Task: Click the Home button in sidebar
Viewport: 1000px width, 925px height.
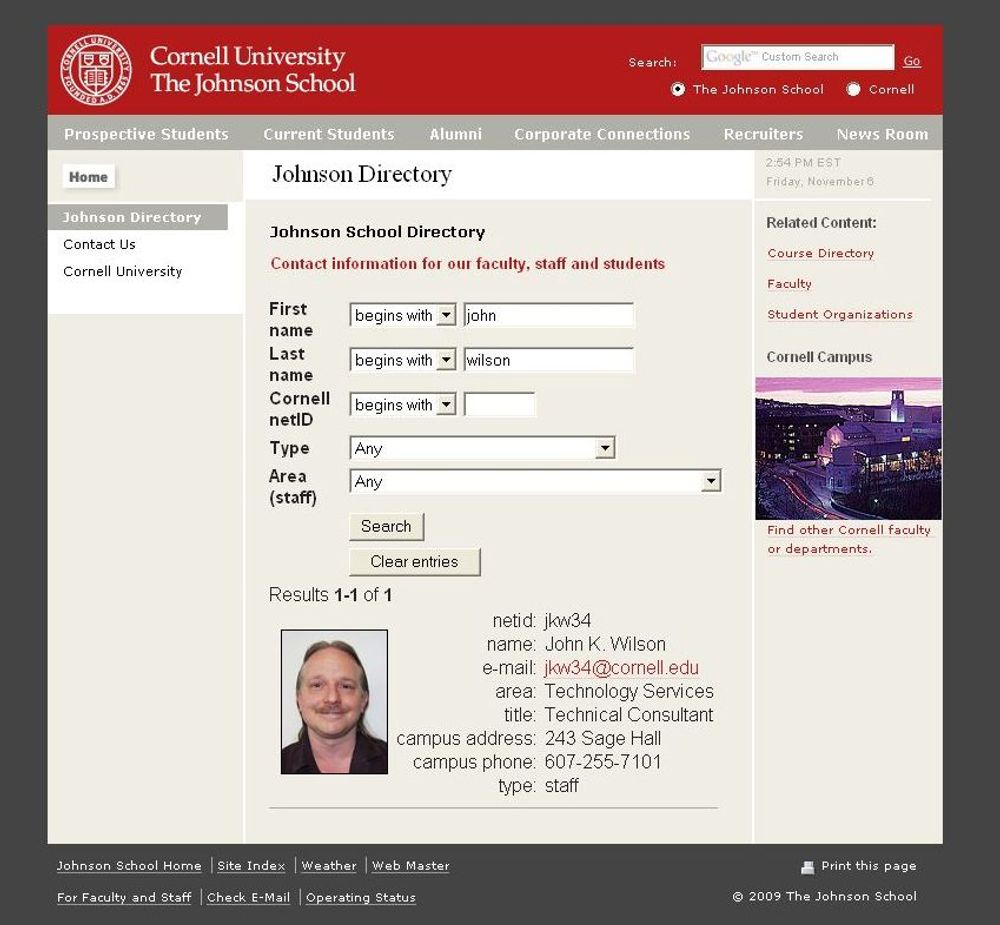Action: click(x=89, y=177)
